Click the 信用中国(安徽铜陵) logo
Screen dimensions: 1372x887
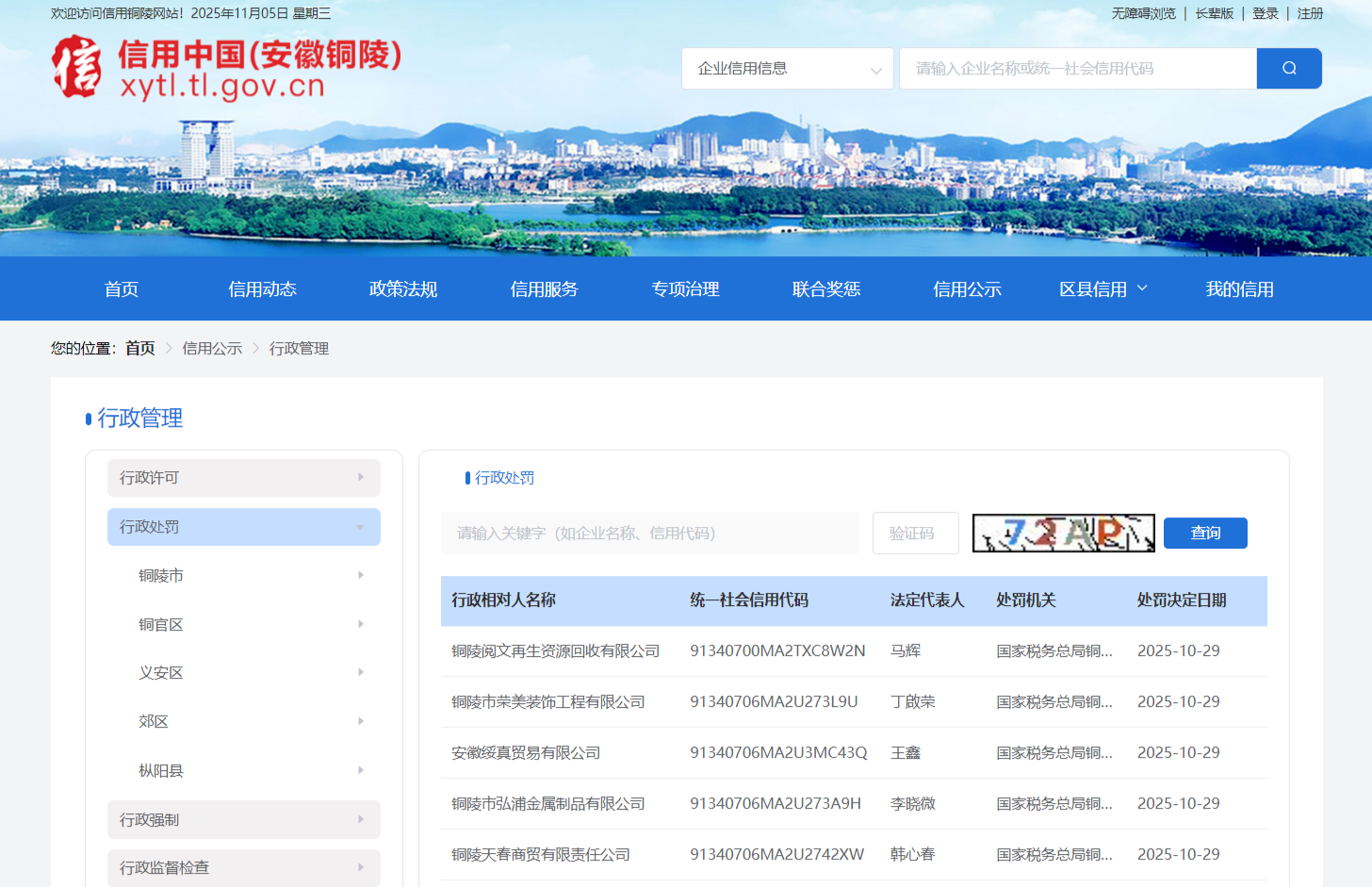click(x=226, y=68)
